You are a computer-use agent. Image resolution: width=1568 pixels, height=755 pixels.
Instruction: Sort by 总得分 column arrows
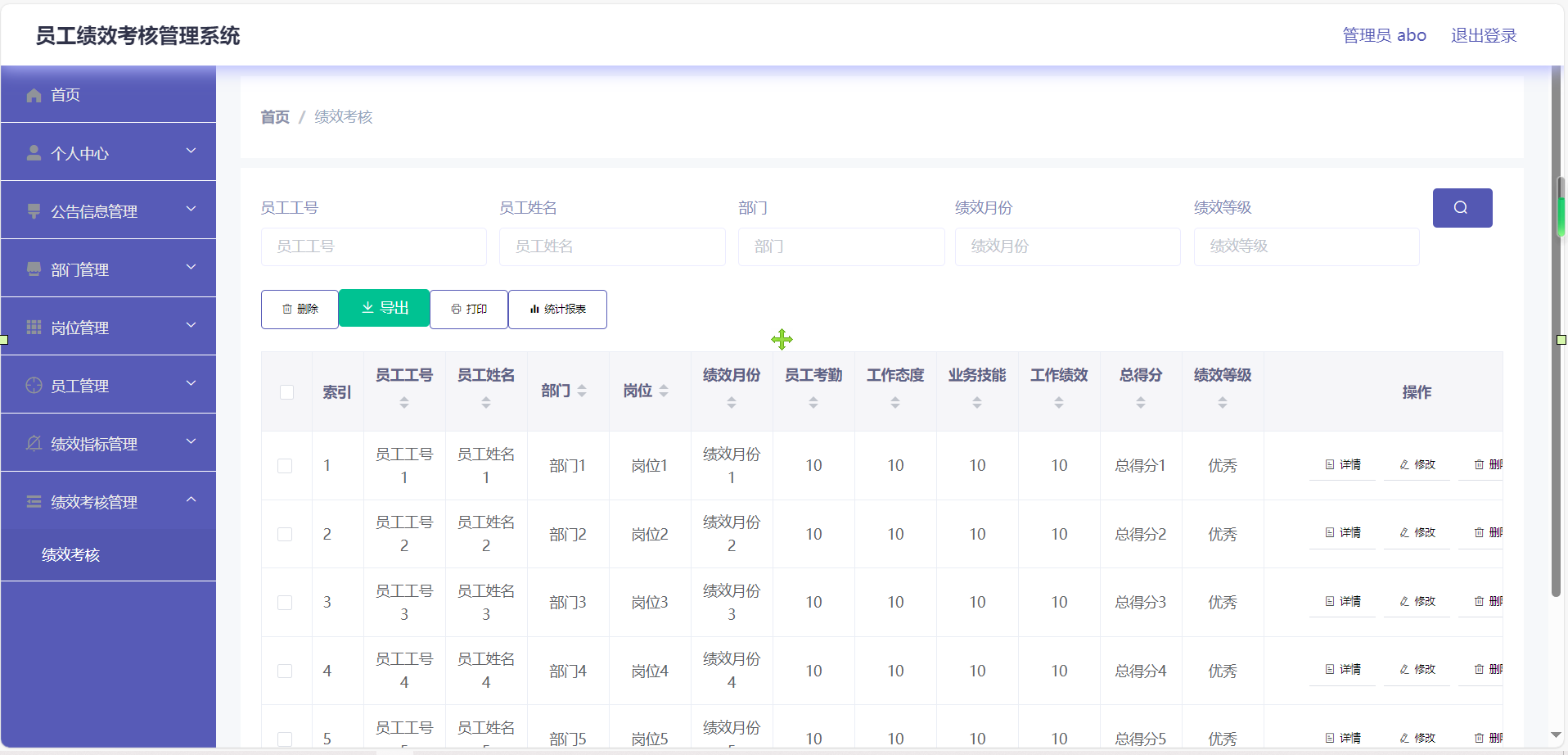coord(1141,403)
